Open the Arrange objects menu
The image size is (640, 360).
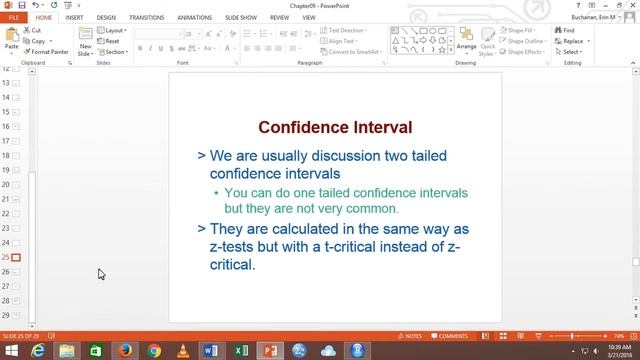[467, 41]
